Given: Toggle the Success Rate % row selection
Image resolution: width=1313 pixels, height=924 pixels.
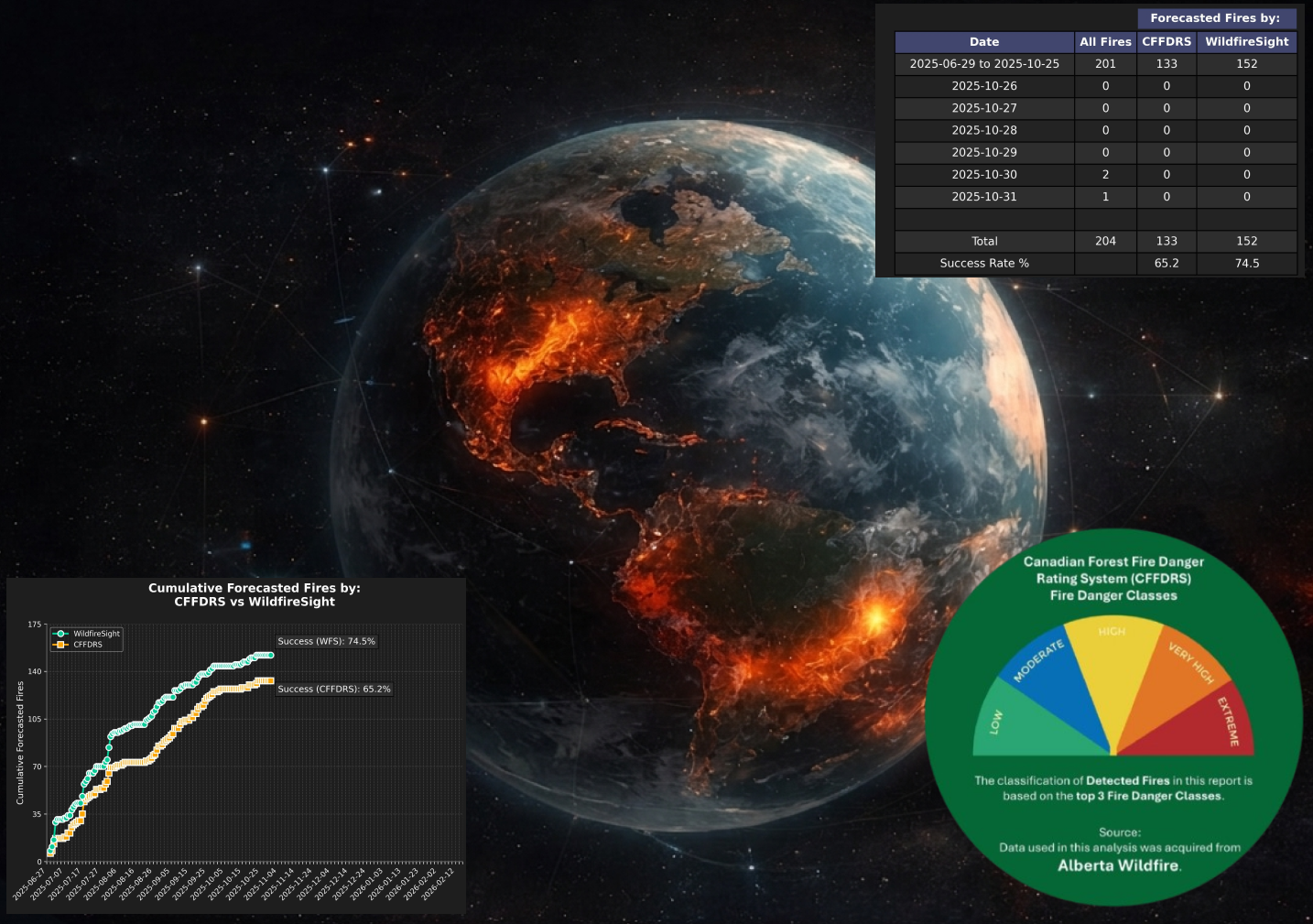Looking at the screenshot, I should (984, 263).
